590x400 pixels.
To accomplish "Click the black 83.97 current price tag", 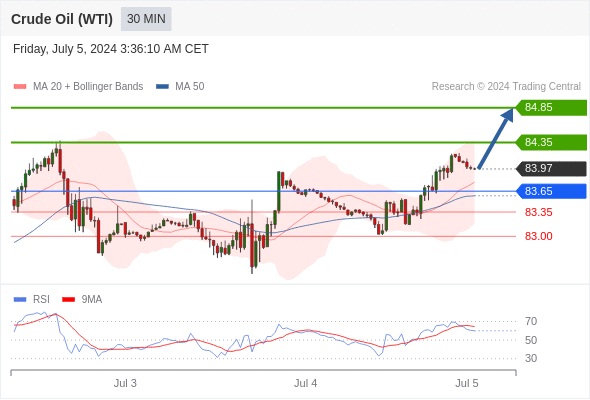I will [551, 169].
